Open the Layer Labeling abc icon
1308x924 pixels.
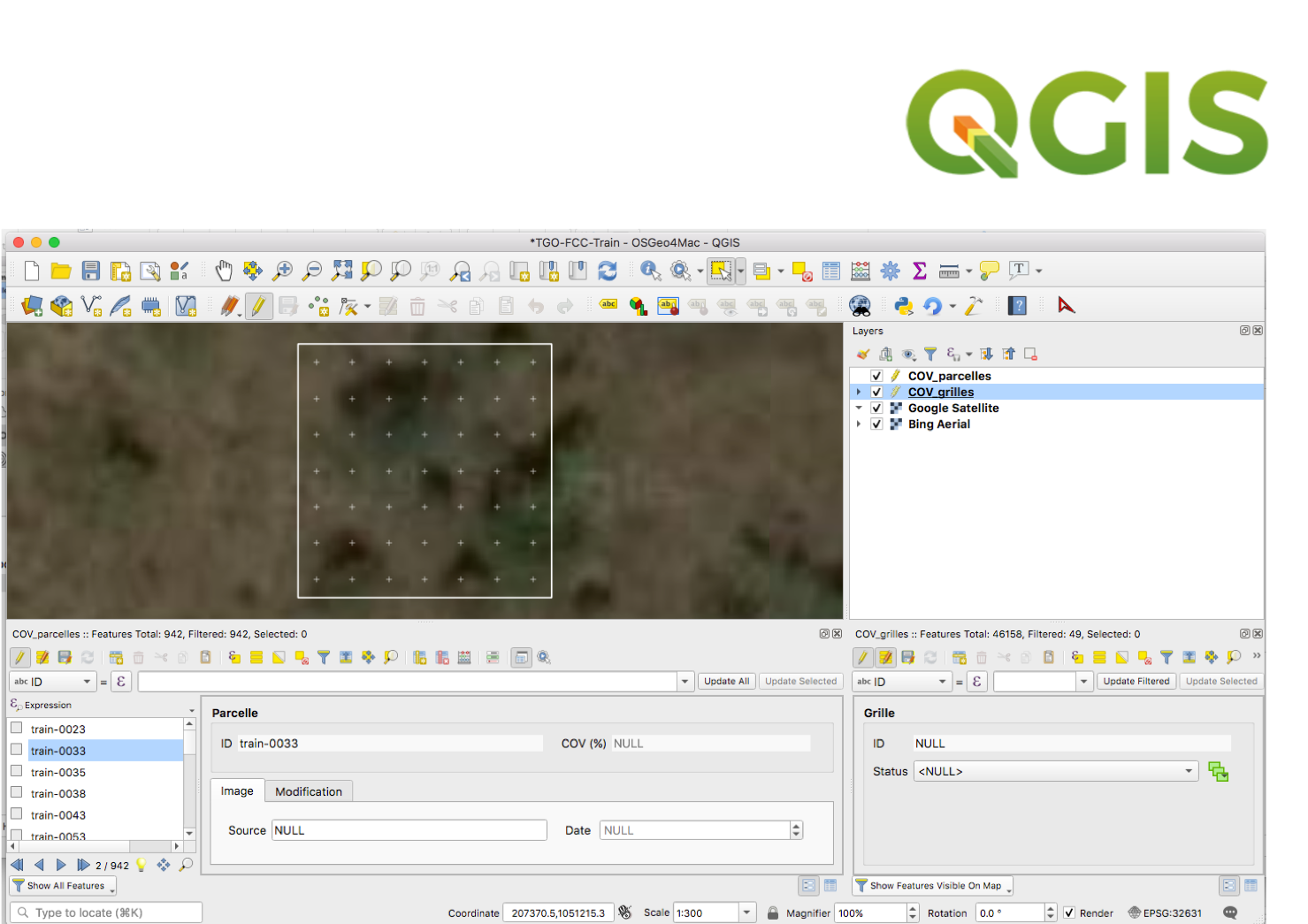[x=608, y=304]
